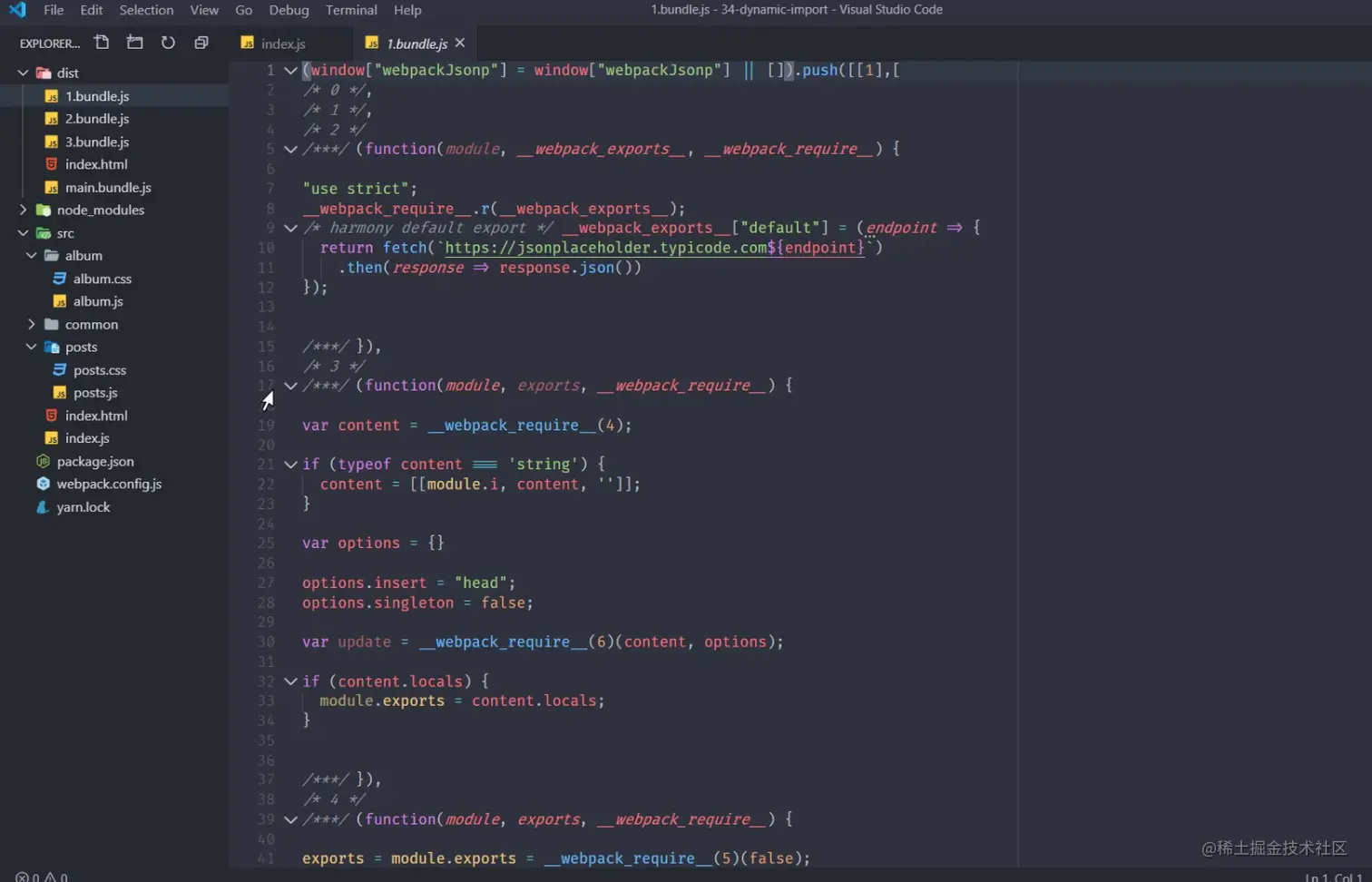
Task: Close the 1.bundle.js tab
Action: click(x=460, y=43)
